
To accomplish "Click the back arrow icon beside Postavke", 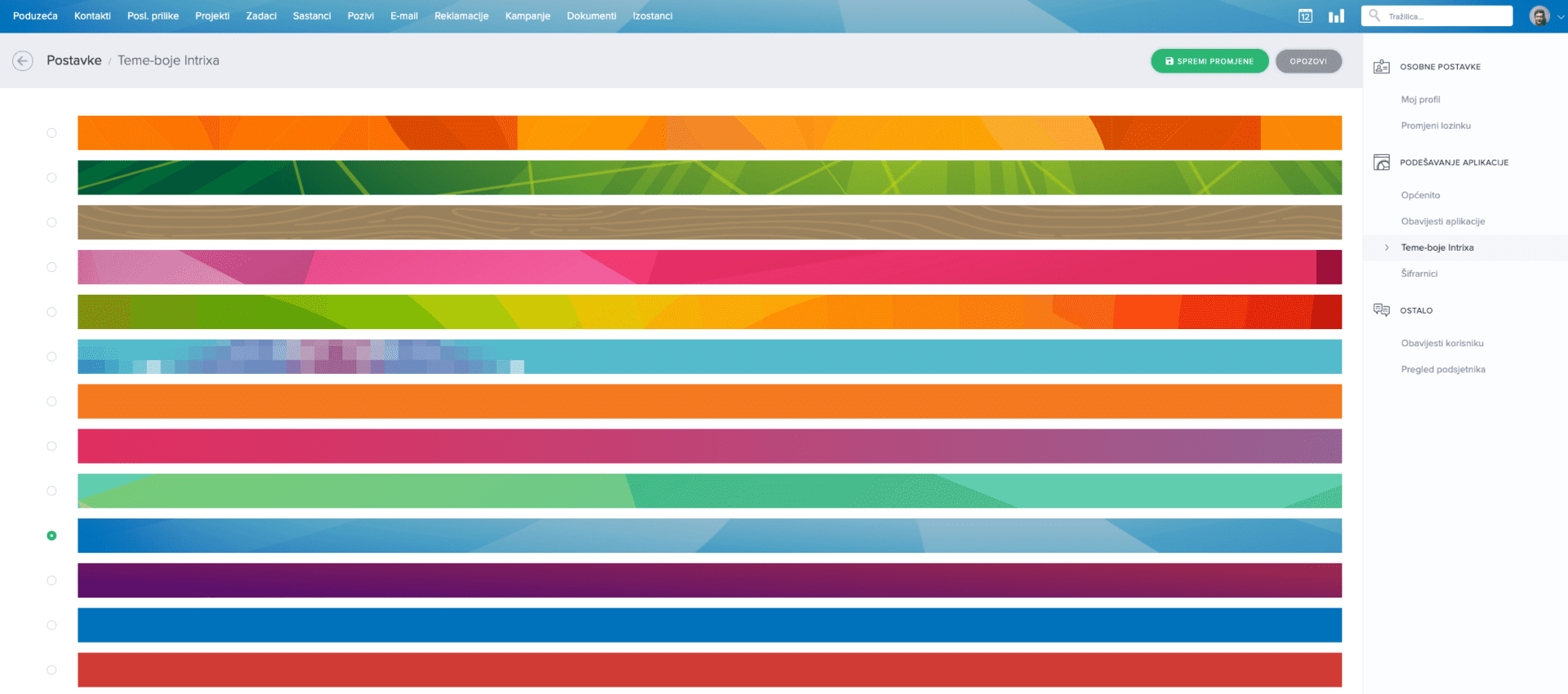I will [x=23, y=60].
